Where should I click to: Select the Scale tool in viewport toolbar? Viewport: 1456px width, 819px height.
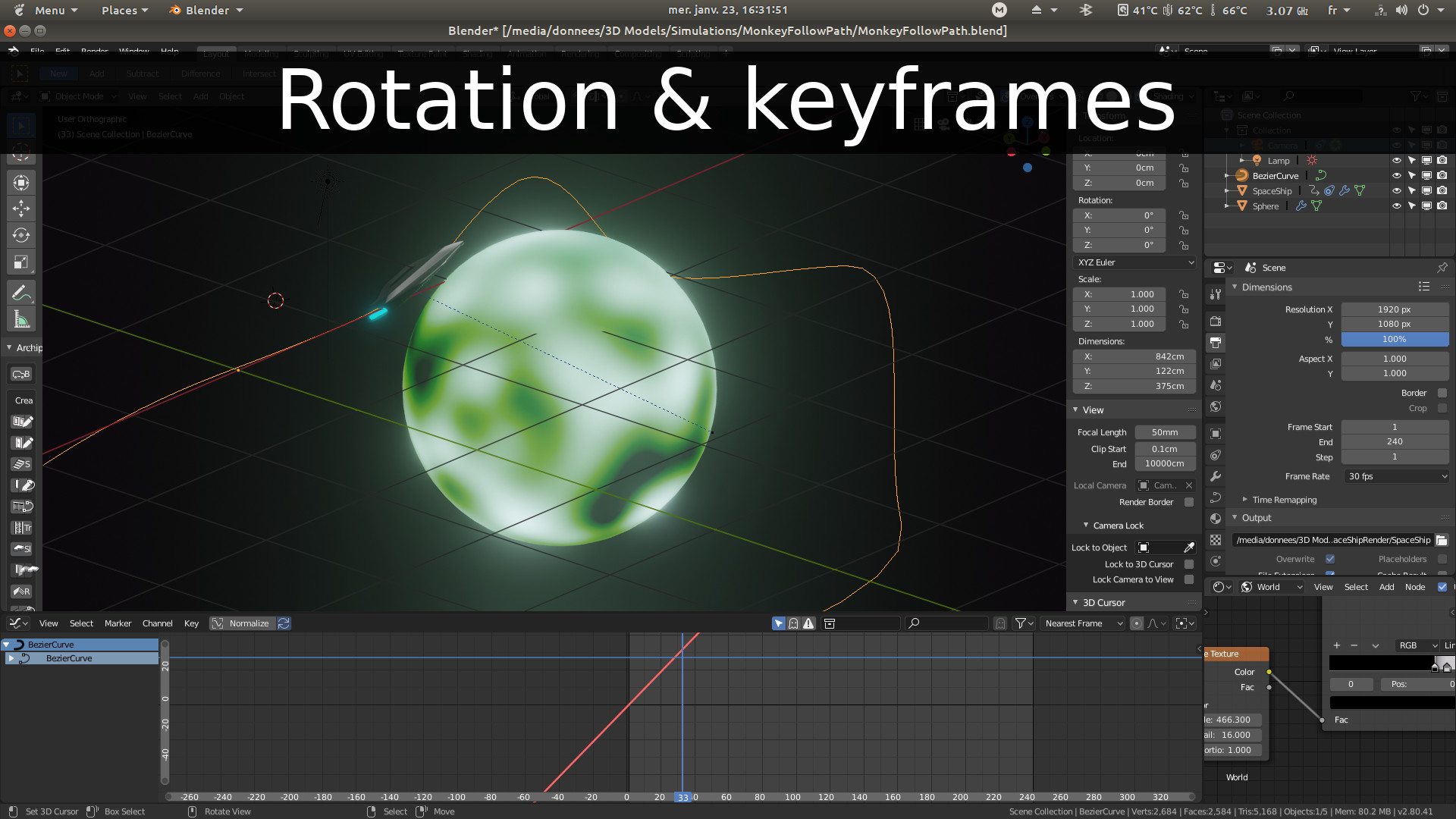pyautogui.click(x=21, y=262)
